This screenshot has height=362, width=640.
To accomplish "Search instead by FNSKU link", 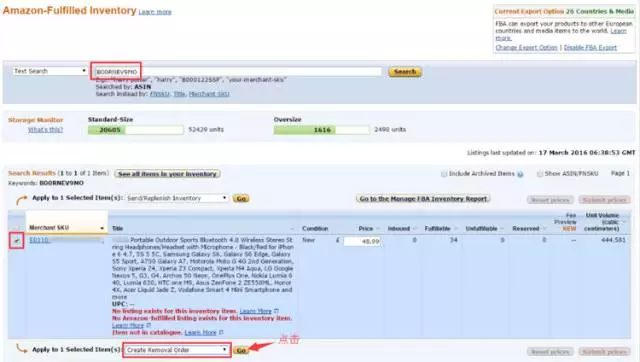I will pos(160,94).
